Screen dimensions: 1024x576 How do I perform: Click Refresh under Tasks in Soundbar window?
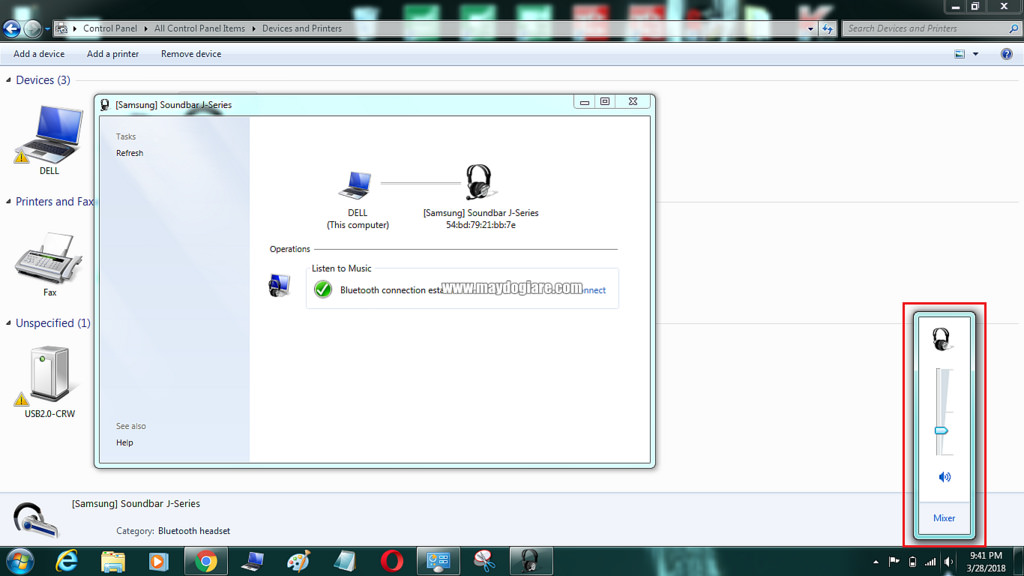pos(129,153)
